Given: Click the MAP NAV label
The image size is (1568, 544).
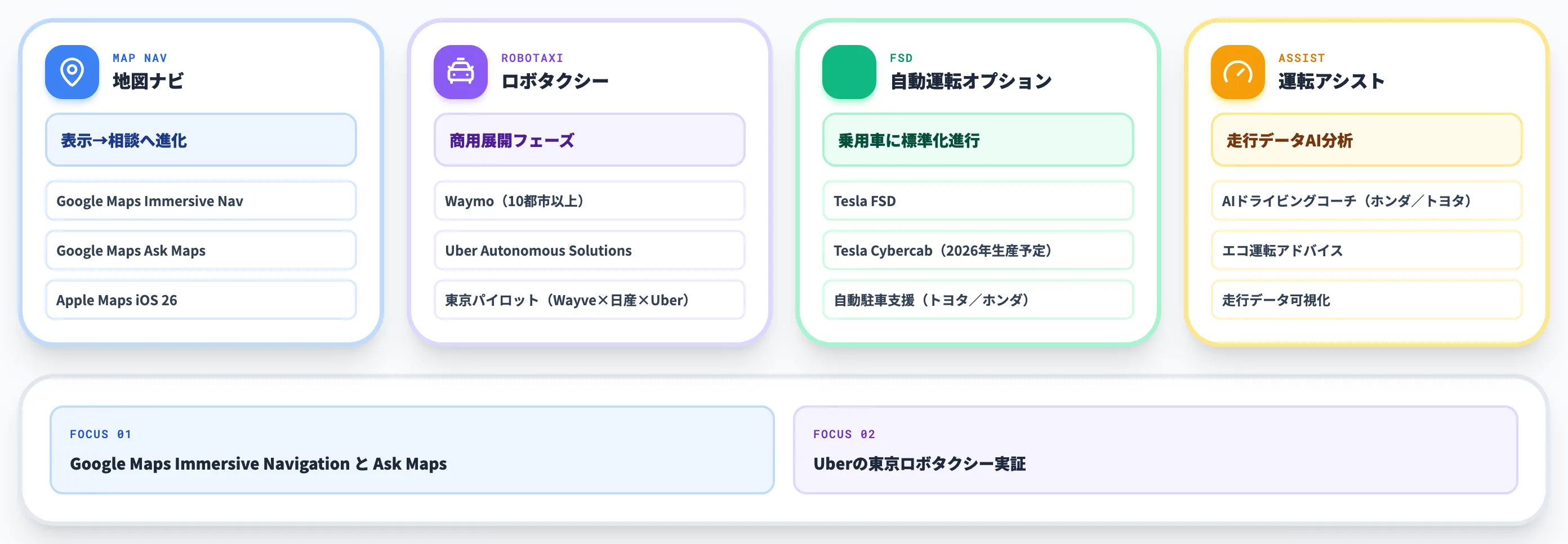Looking at the screenshot, I should (x=139, y=58).
